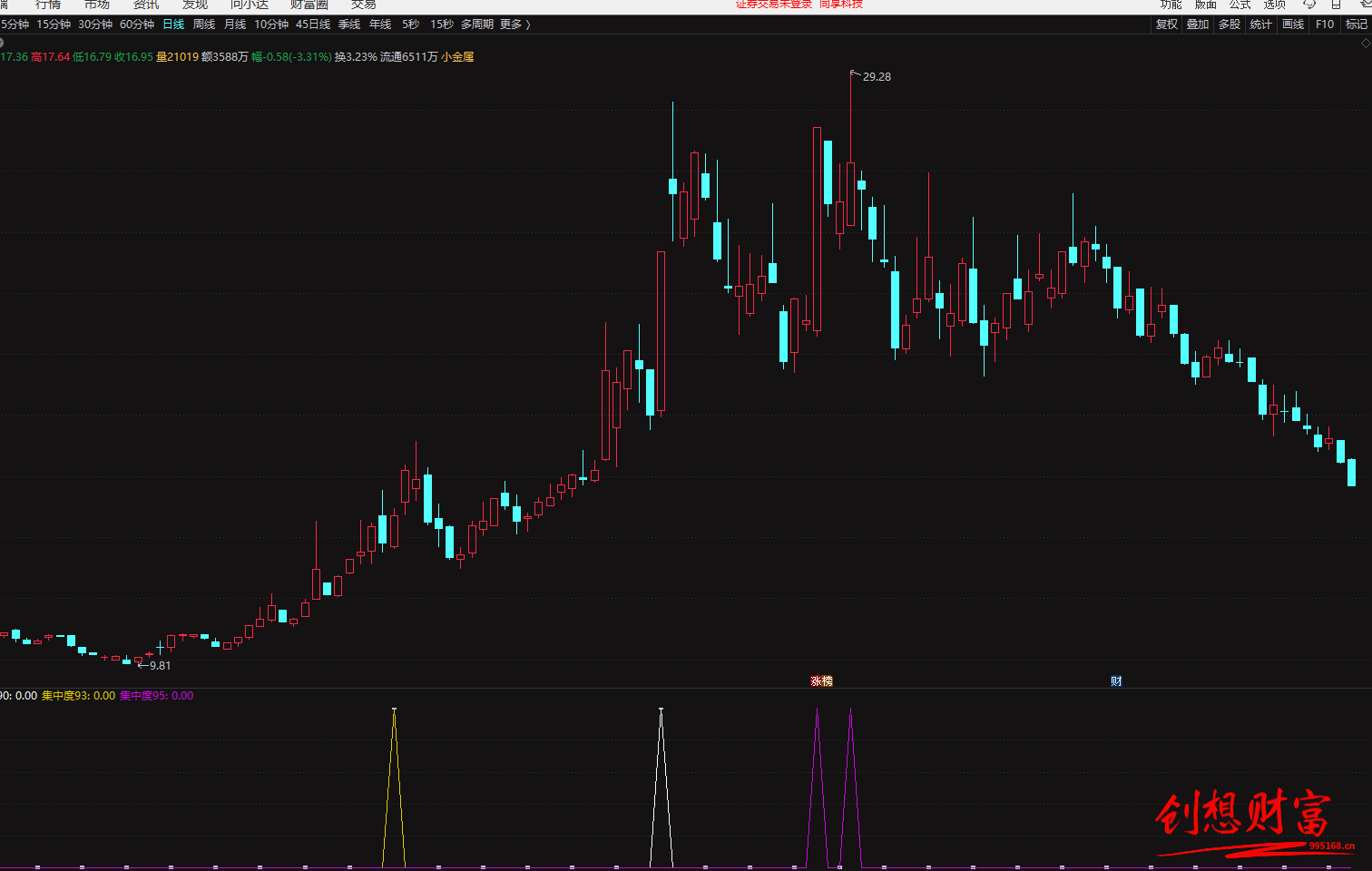Expand the 更多 periods list
The image size is (1372, 871).
point(514,24)
